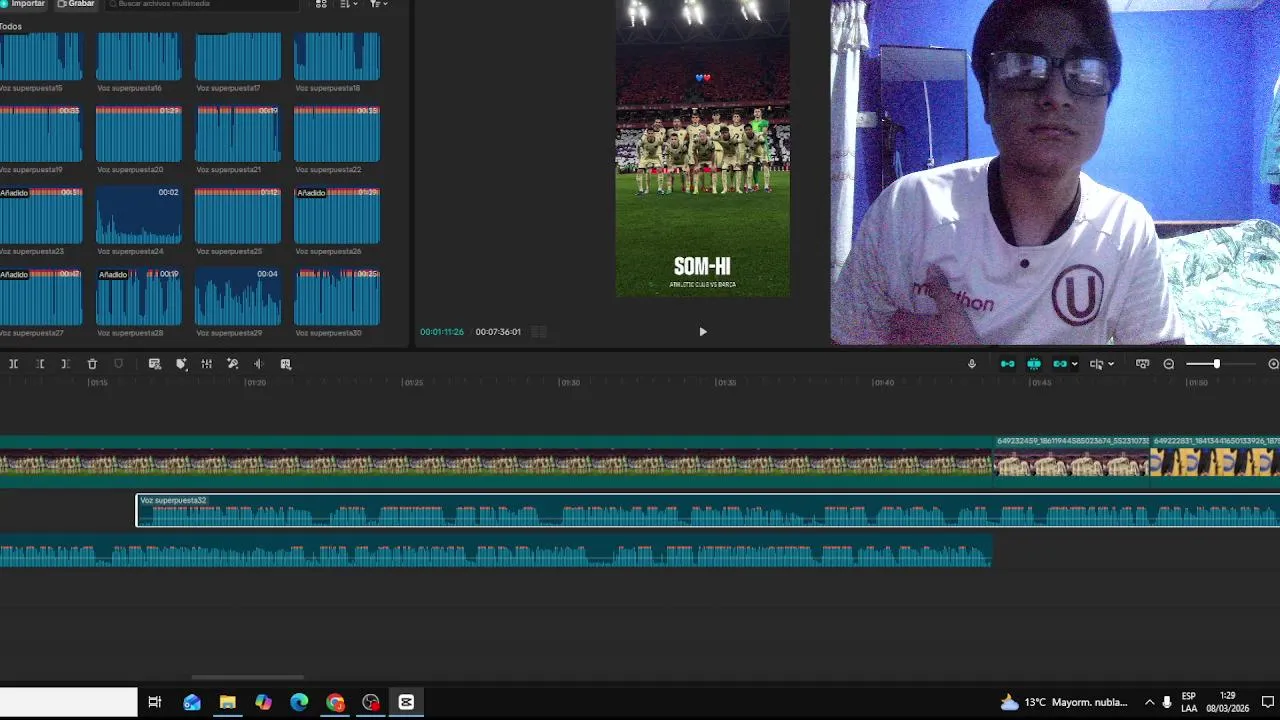Select the Voz superpuesta18 audio thumbnail
This screenshot has height=720, width=1280.
point(337,56)
